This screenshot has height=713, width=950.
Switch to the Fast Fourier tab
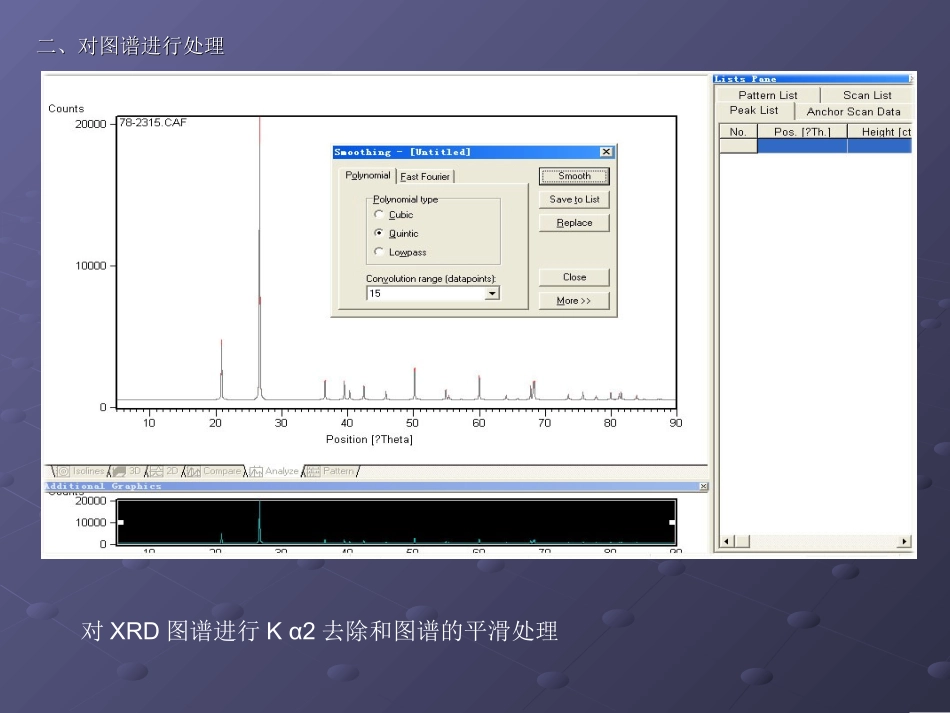tap(425, 177)
